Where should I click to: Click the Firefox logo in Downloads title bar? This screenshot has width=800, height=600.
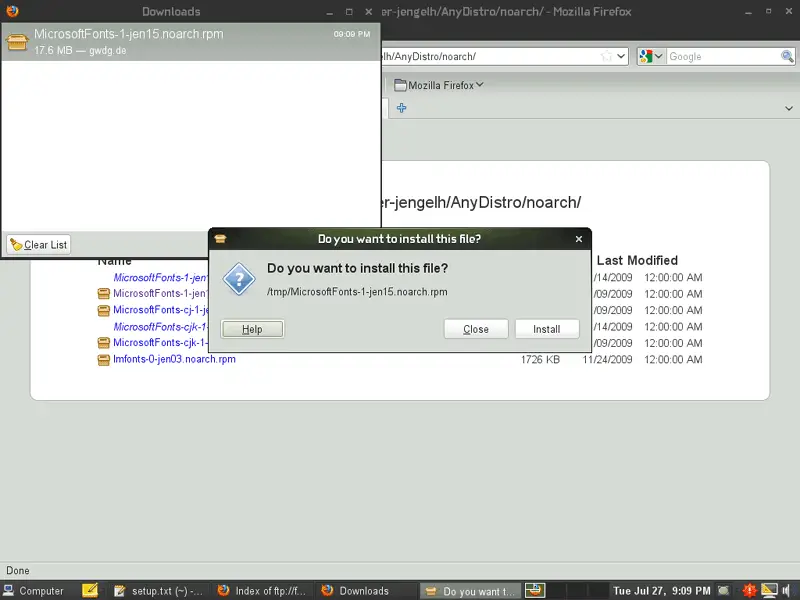pos(12,11)
